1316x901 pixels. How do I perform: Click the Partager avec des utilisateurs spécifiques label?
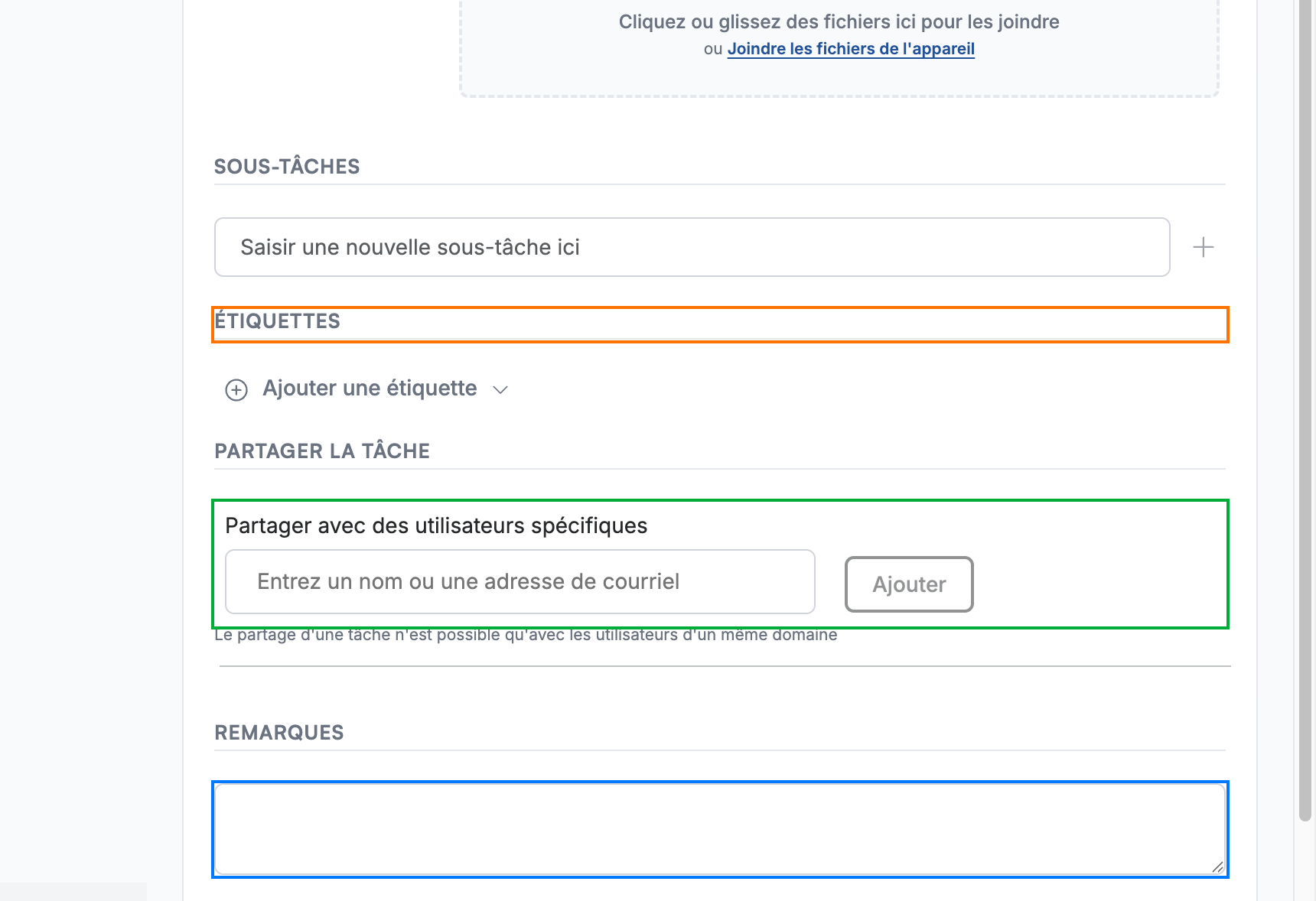pyautogui.click(x=436, y=525)
